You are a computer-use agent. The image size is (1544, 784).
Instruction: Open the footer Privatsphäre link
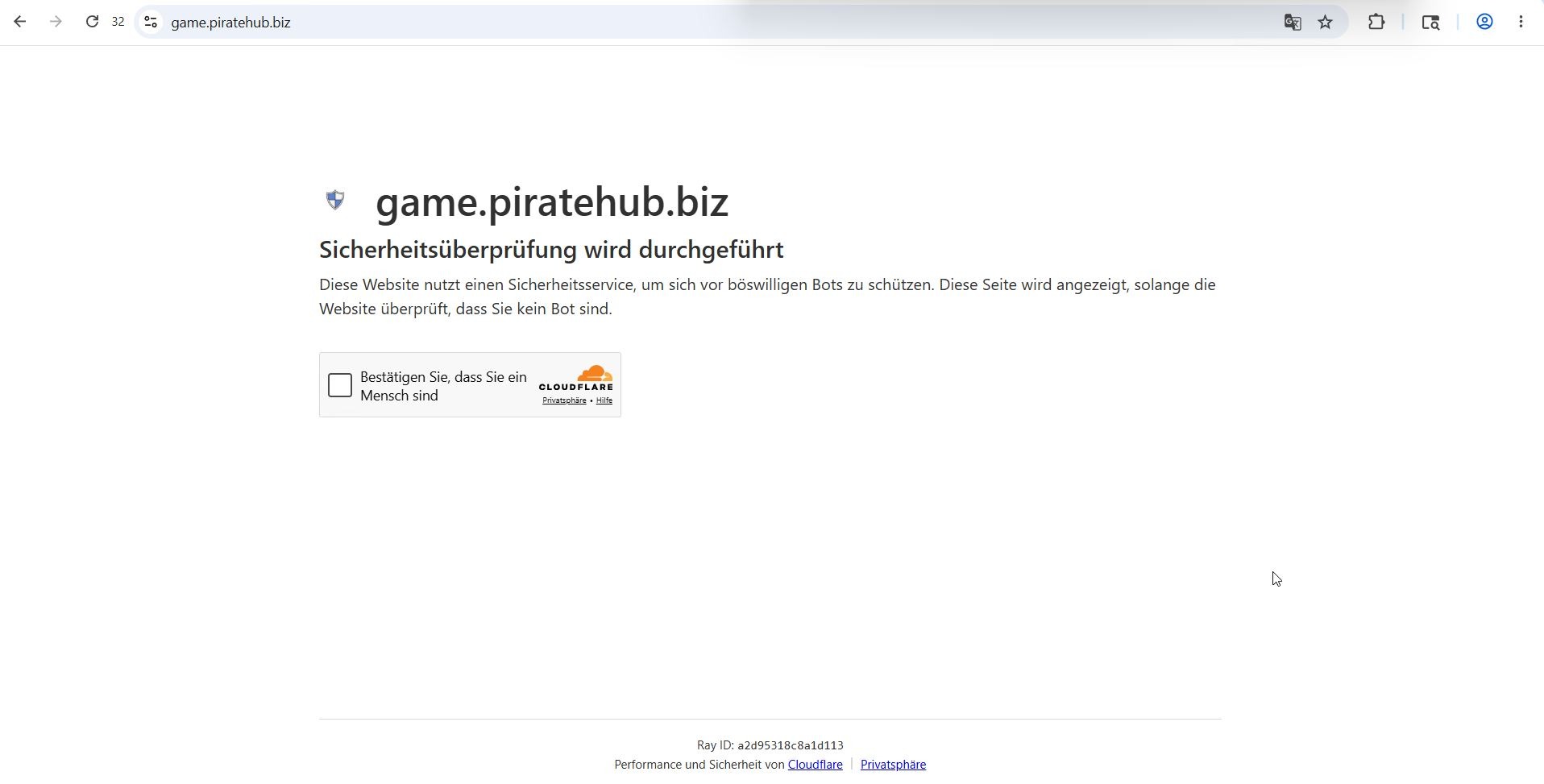[x=893, y=765]
